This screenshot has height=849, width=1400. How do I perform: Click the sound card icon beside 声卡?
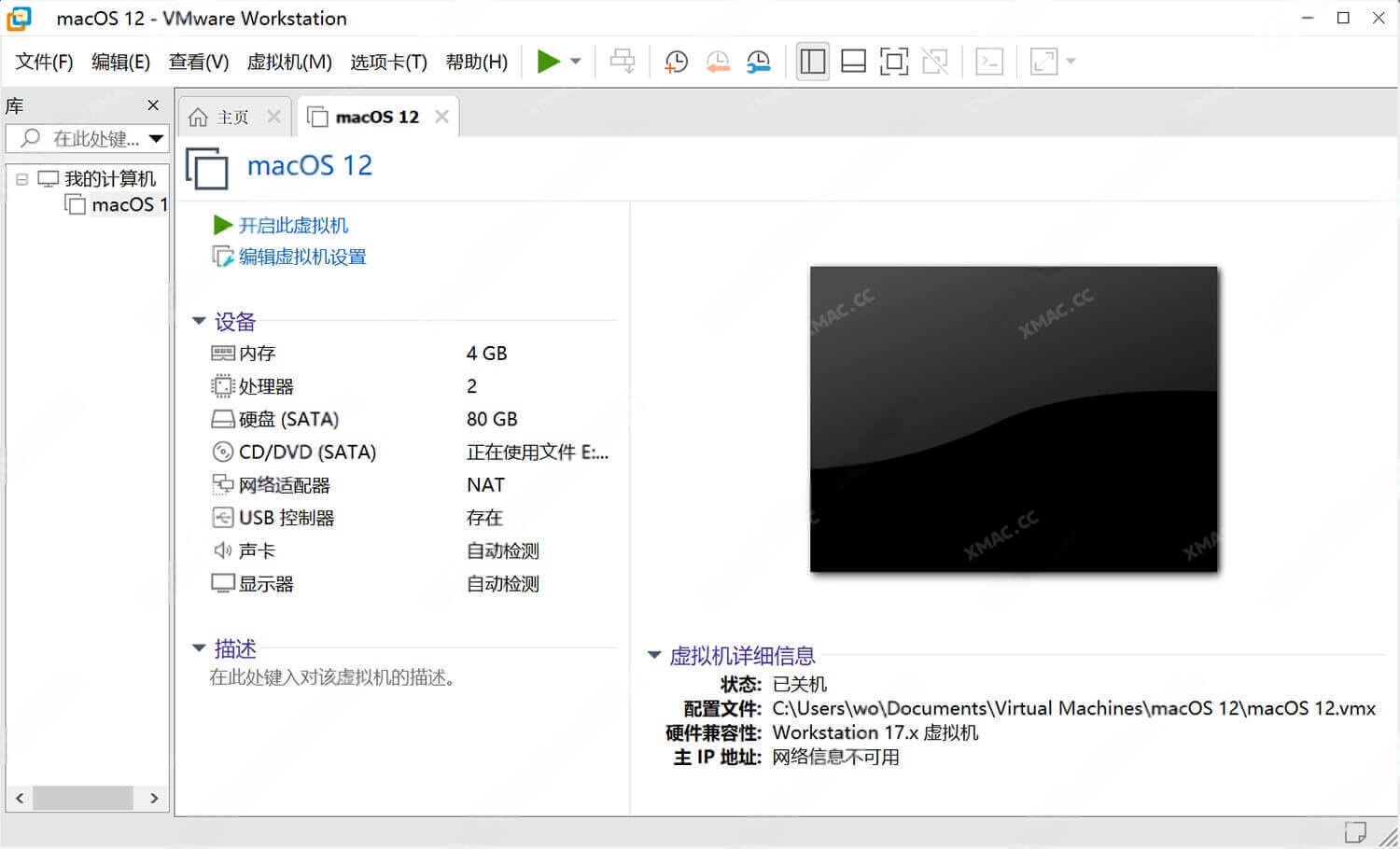pyautogui.click(x=222, y=550)
